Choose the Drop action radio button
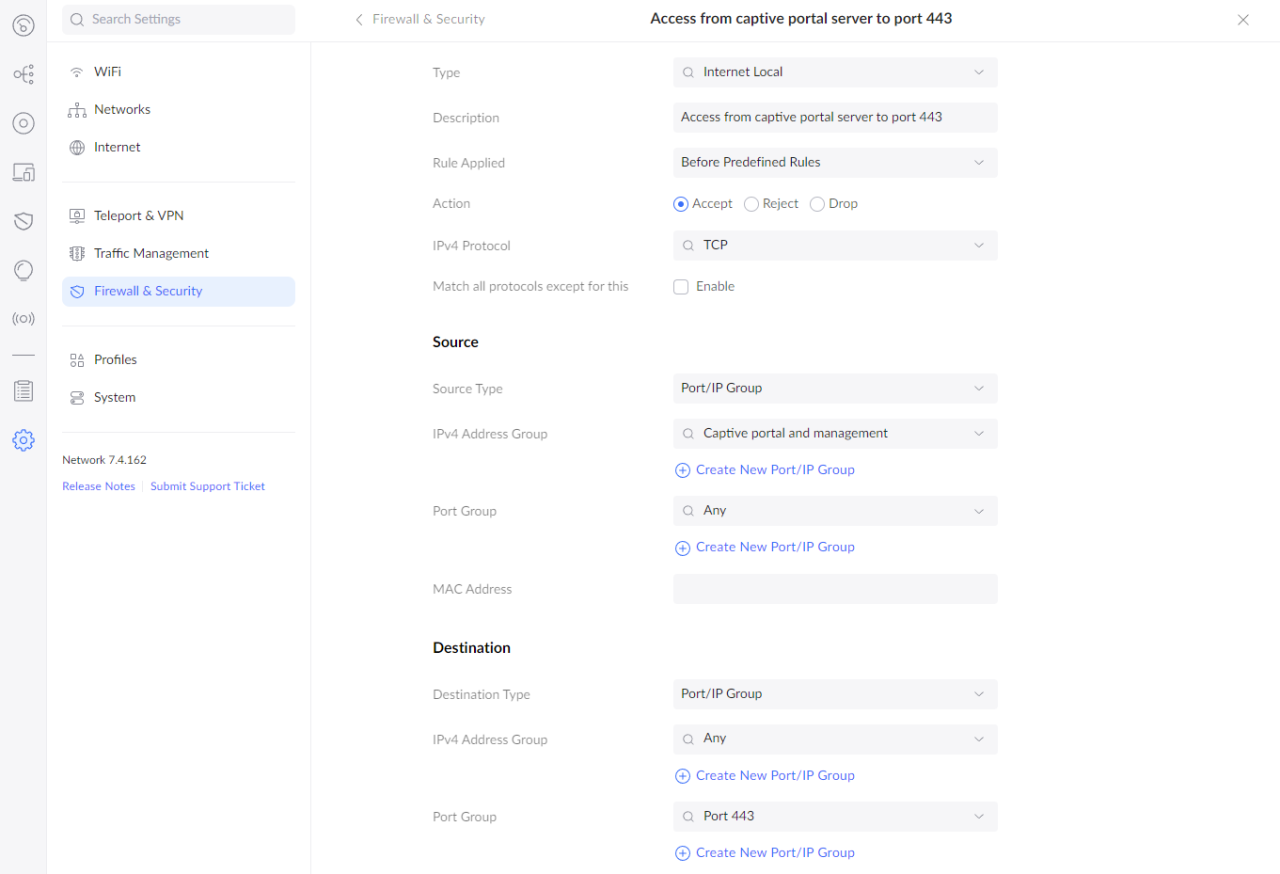 coord(817,204)
